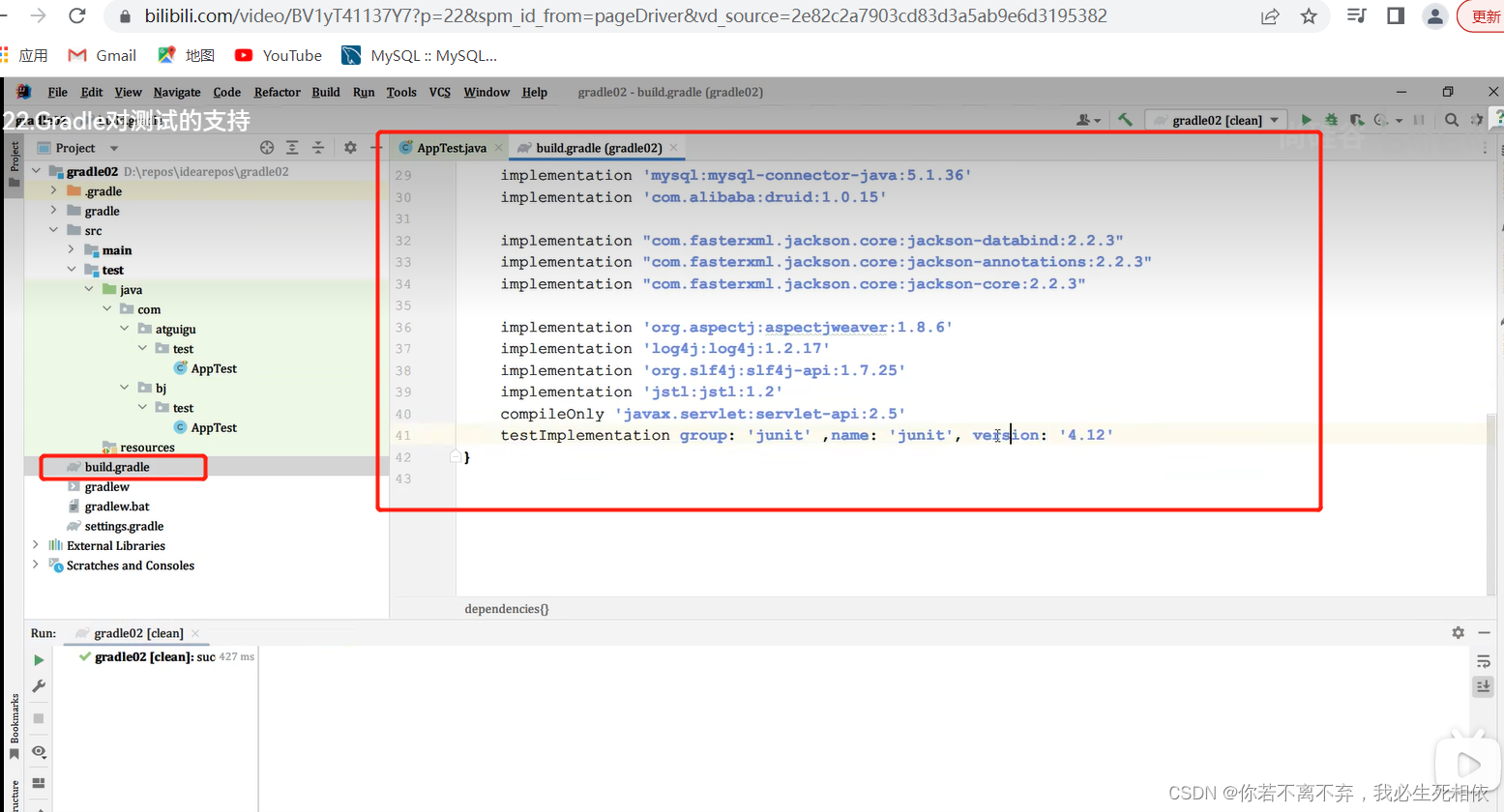Restore layout icon in the Run panel
The height and width of the screenshot is (812, 1504).
click(x=39, y=783)
